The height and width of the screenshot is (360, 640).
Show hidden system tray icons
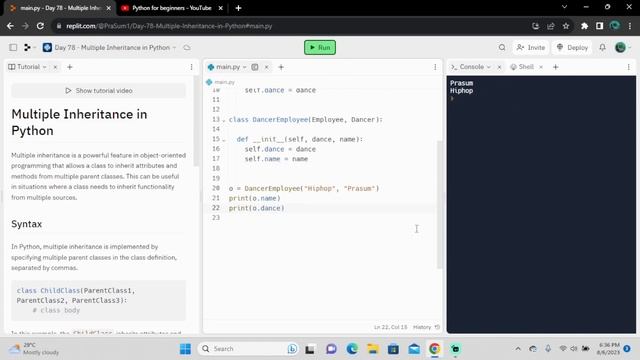[518, 349]
